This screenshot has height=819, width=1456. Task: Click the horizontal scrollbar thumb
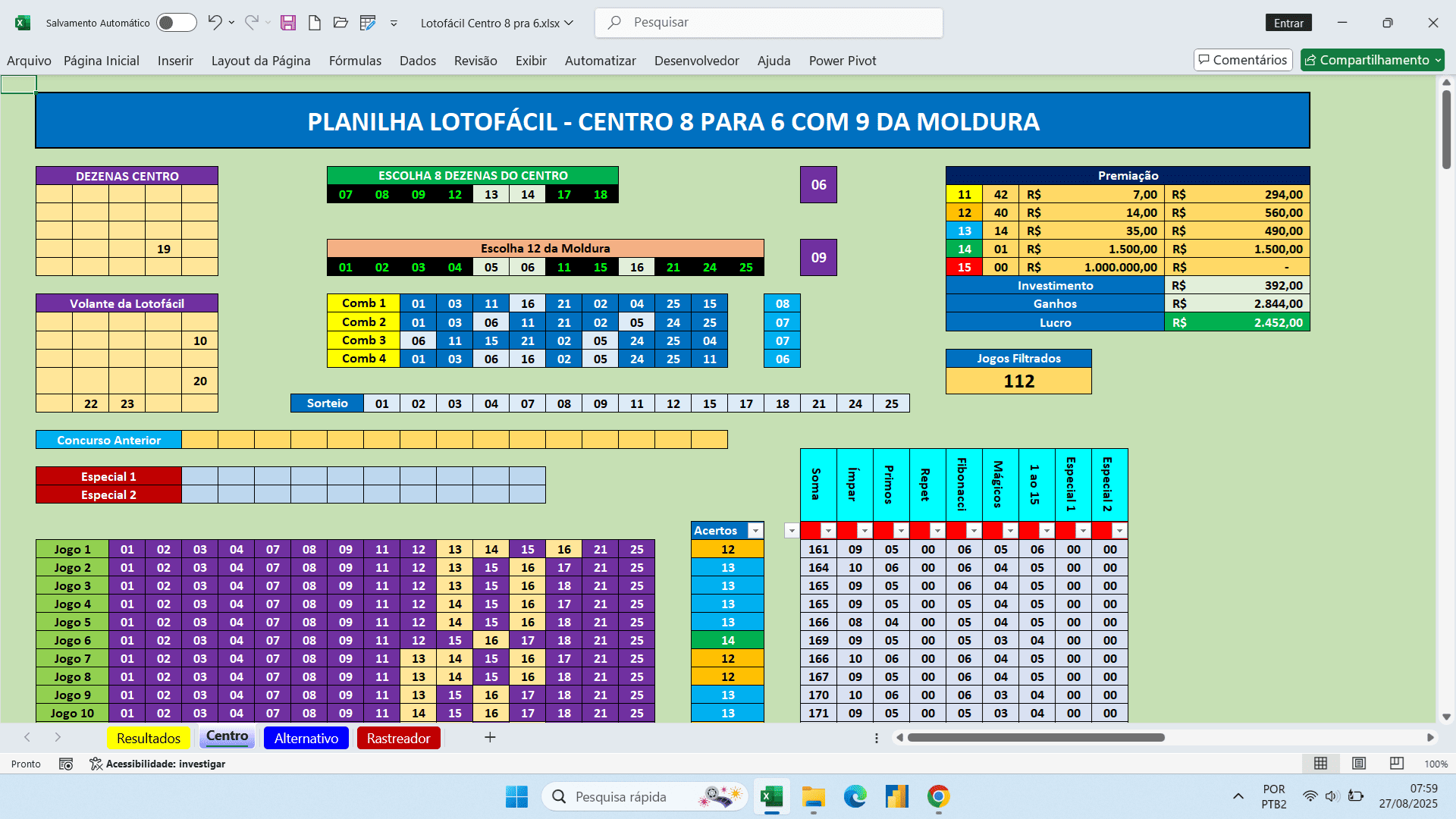1035,737
